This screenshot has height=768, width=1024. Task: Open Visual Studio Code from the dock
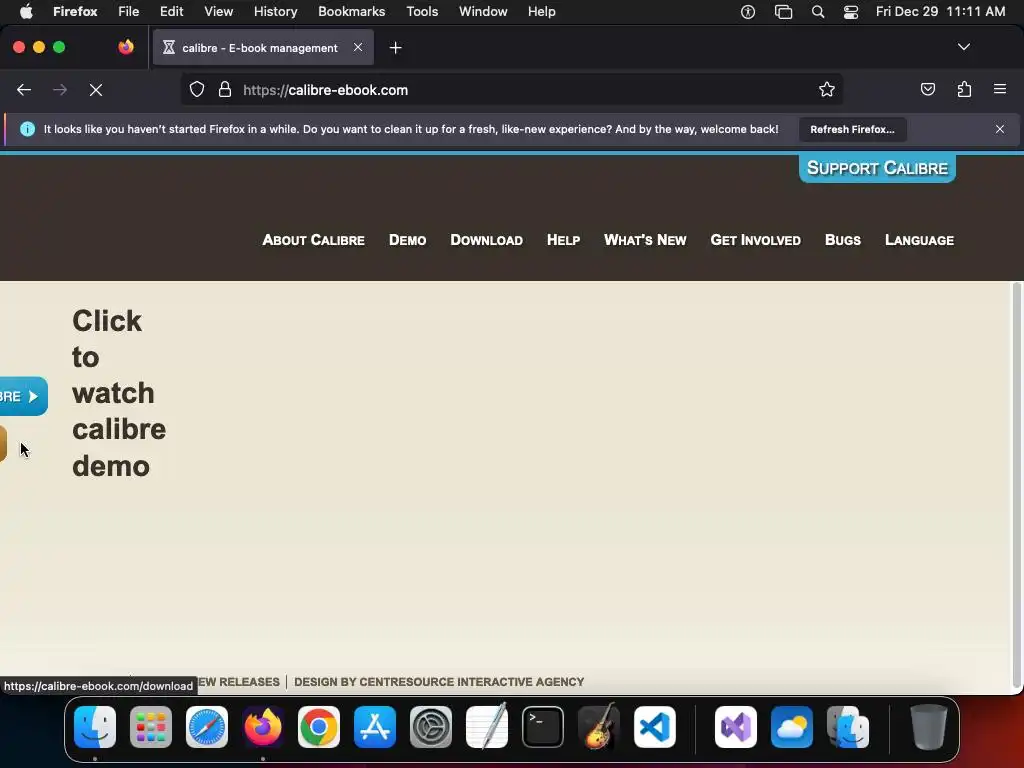[655, 727]
